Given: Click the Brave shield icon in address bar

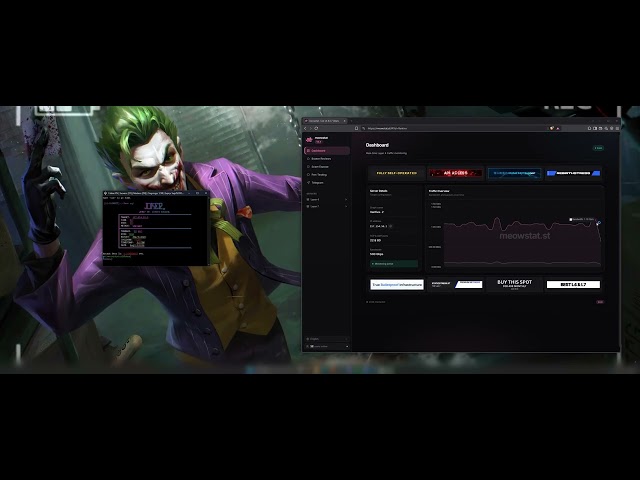Looking at the screenshot, I should [x=552, y=128].
